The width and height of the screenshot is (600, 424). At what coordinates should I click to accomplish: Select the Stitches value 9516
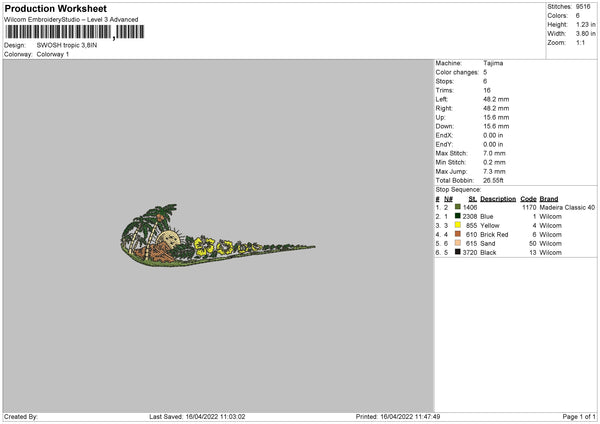coord(583,7)
